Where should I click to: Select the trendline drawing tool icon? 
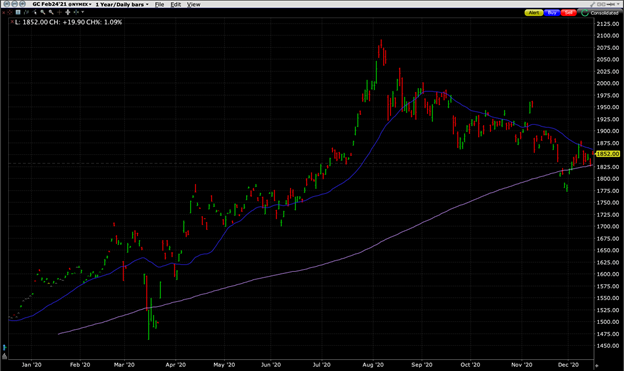[x=26, y=12]
